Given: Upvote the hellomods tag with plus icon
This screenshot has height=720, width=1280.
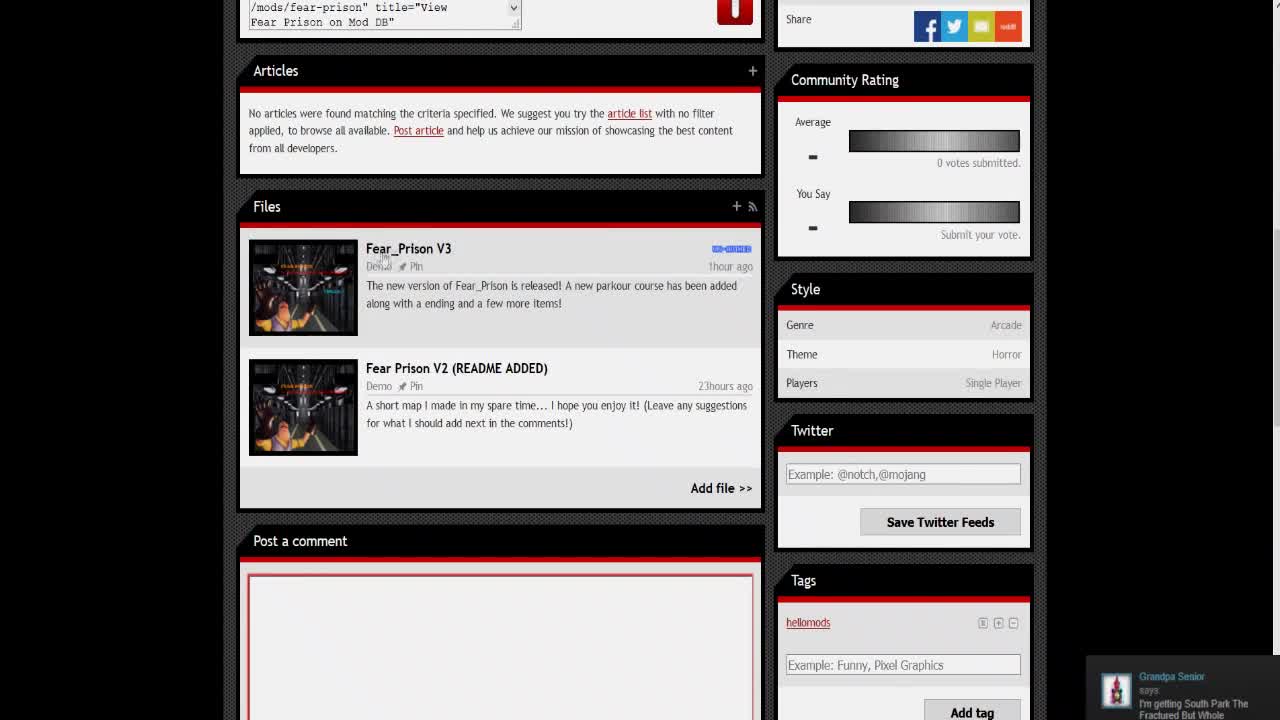Looking at the screenshot, I should tap(998, 623).
